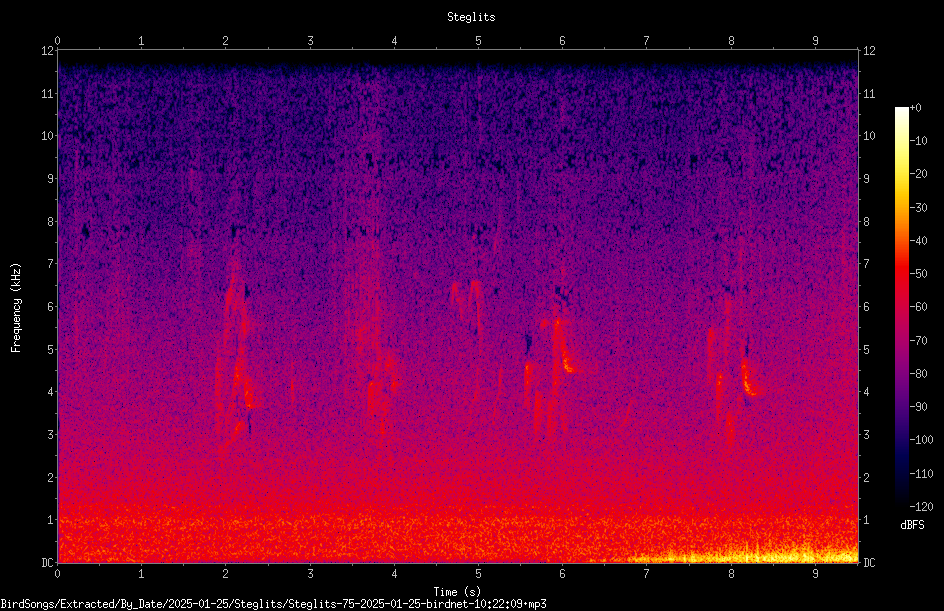Click the 9 second tick on the top time axis
The height and width of the screenshot is (611, 944).
[815, 40]
